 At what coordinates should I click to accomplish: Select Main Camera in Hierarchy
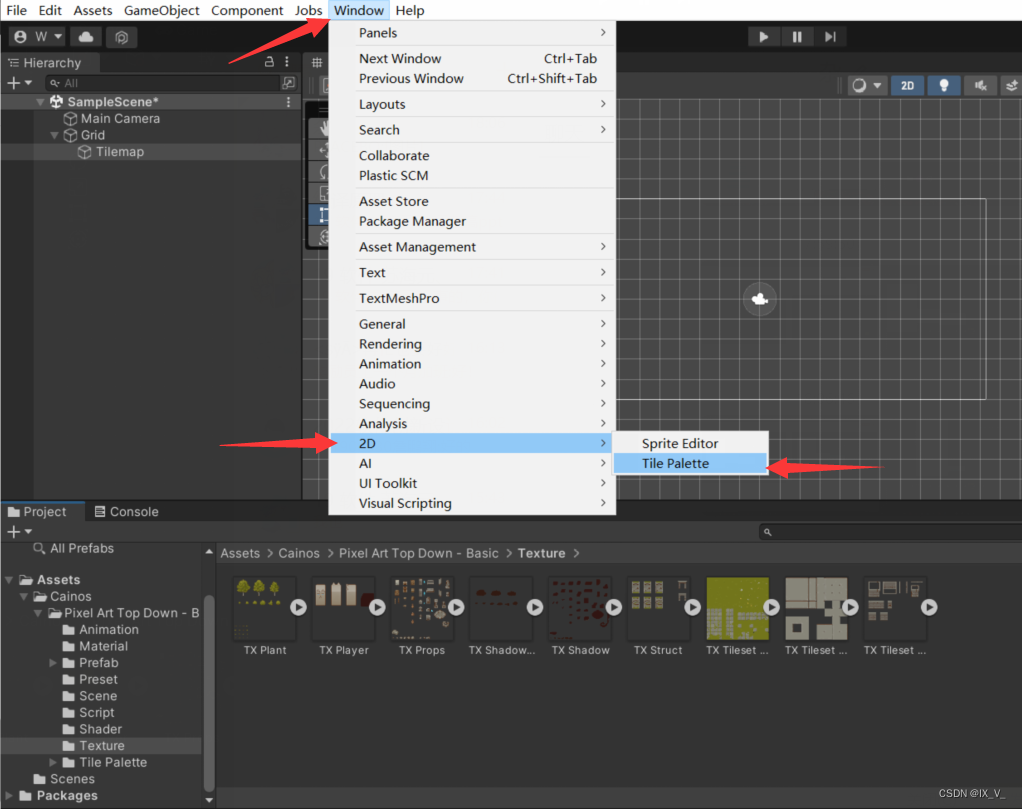[120, 119]
